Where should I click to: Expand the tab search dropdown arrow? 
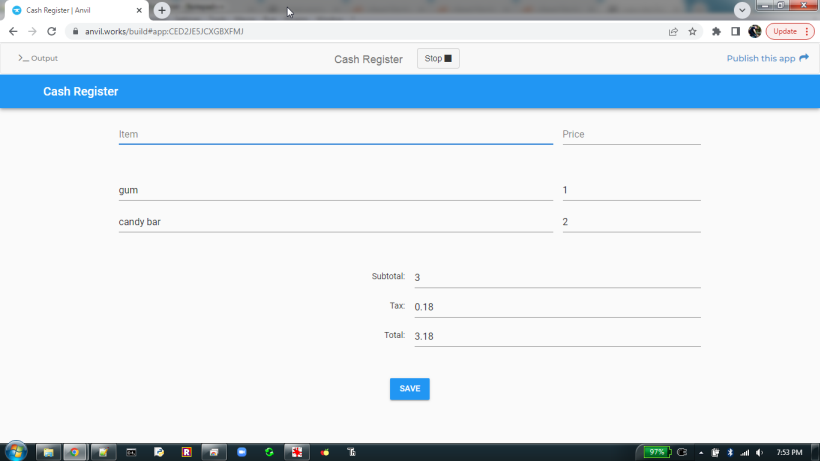pos(742,10)
